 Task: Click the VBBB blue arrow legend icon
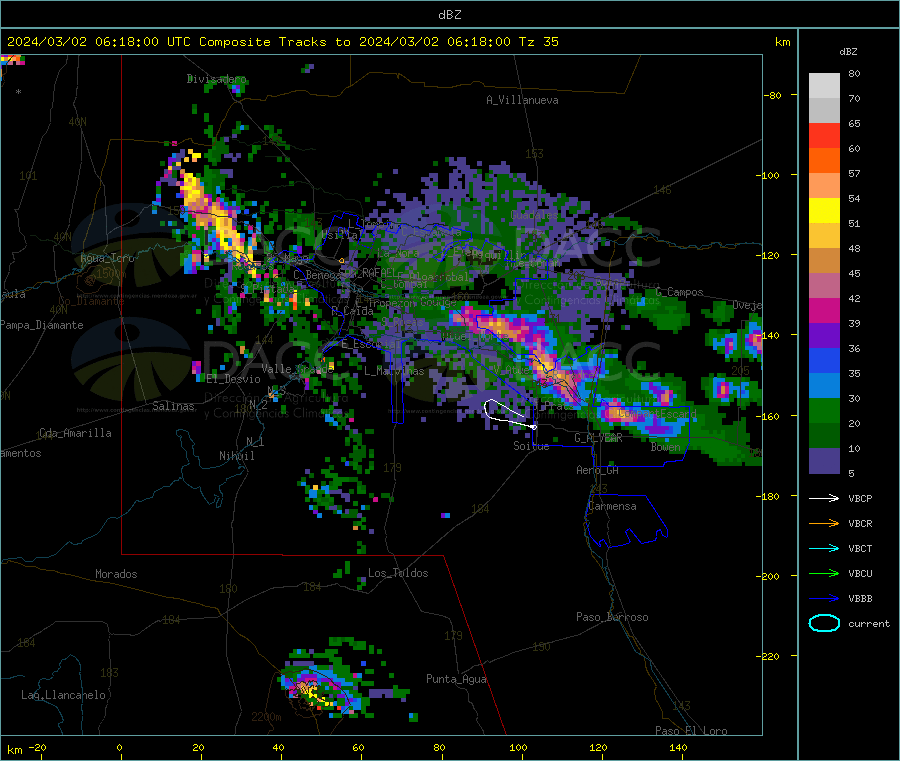[824, 599]
